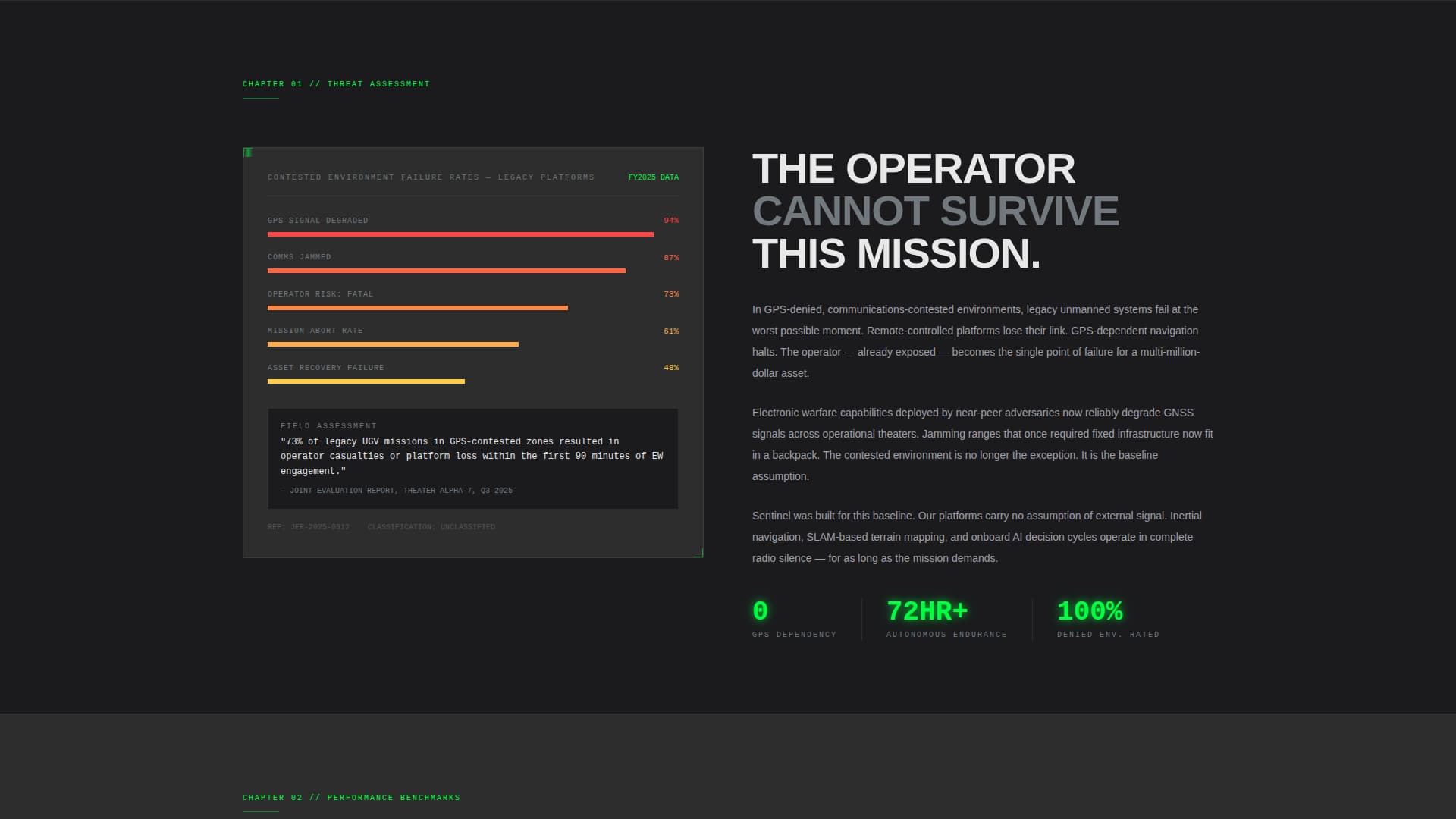Click the 48% value

671,368
